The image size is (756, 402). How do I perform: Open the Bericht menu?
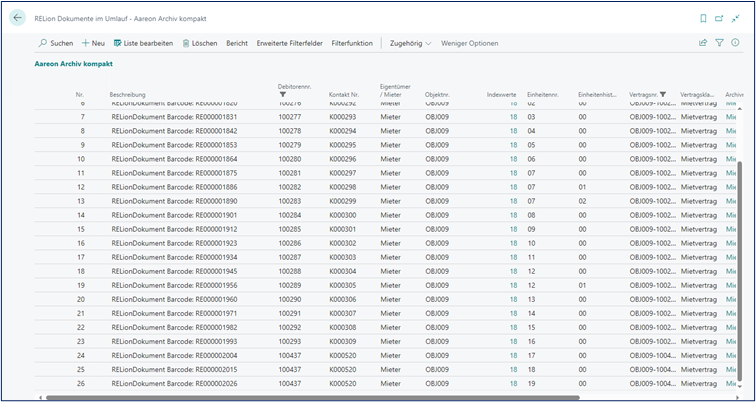pyautogui.click(x=237, y=43)
